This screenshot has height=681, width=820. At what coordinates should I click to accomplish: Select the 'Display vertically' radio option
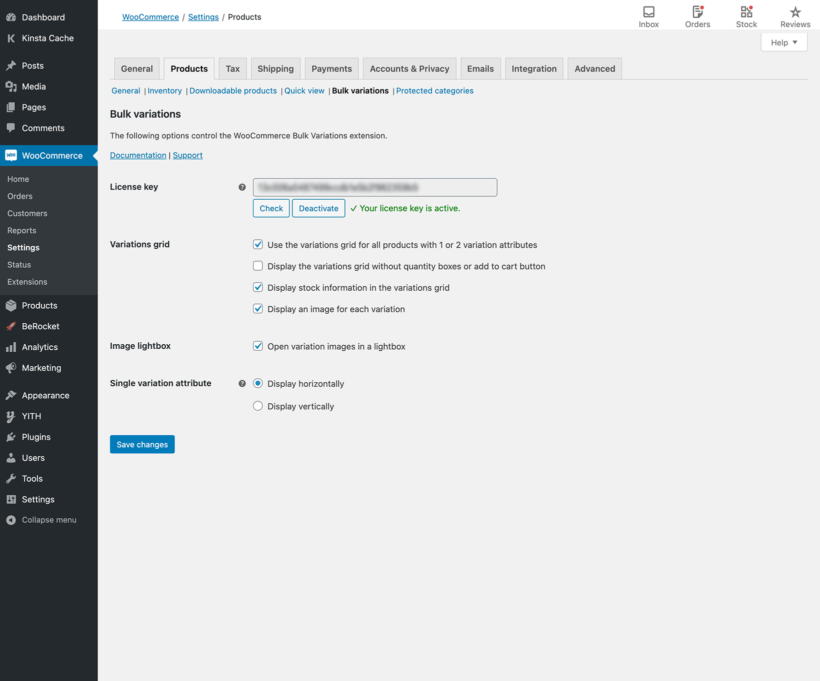pos(258,406)
